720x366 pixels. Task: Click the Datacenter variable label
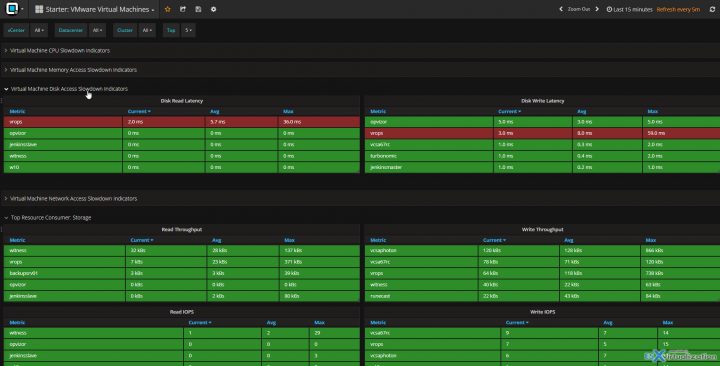point(71,30)
